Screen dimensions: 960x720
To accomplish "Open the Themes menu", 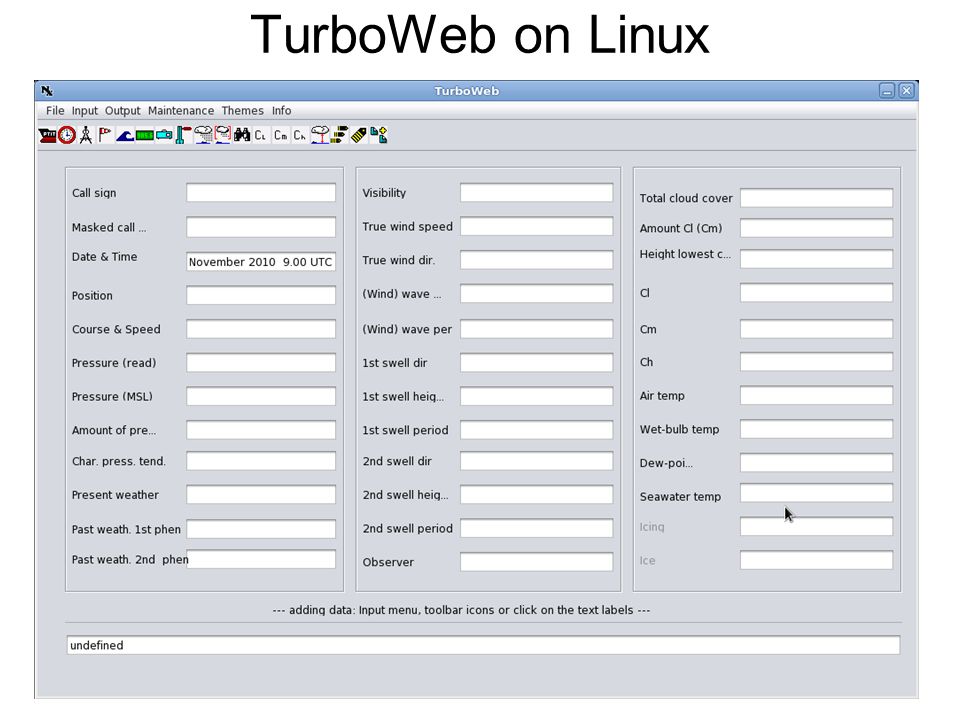I will pos(242,111).
